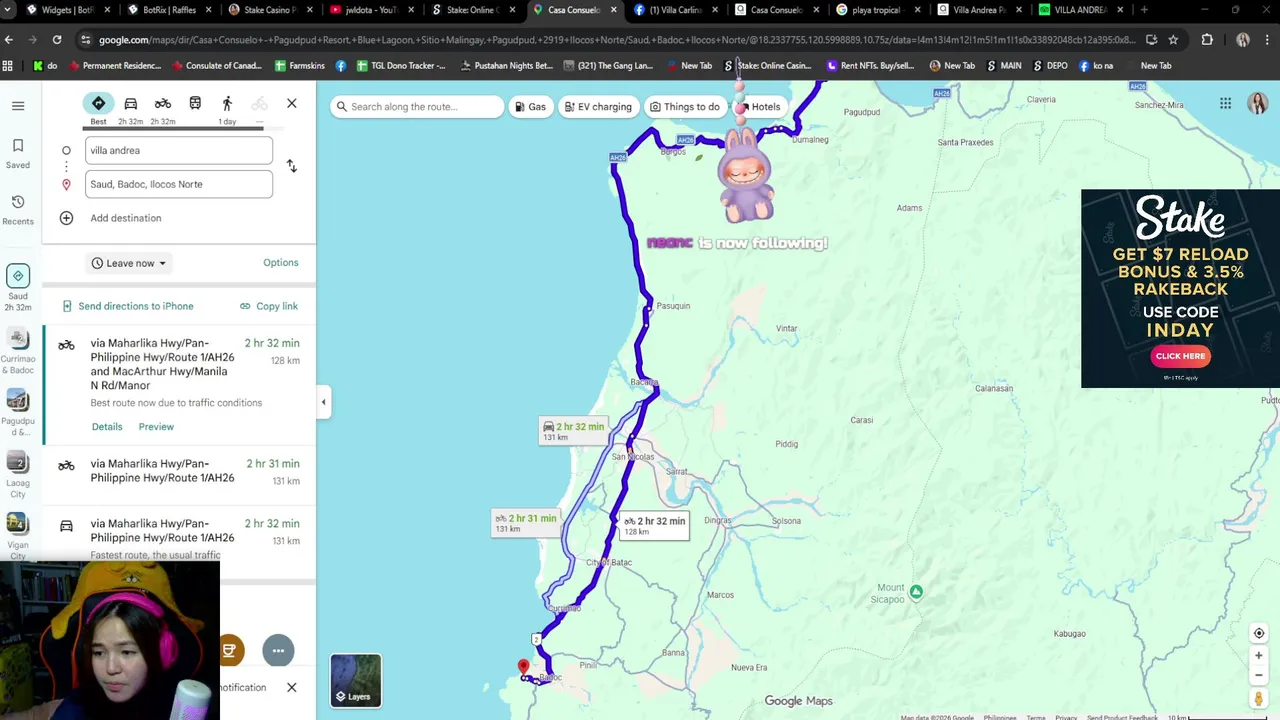Viewport: 1280px width, 720px height.
Task: Filter by Things to do
Action: tap(684, 107)
